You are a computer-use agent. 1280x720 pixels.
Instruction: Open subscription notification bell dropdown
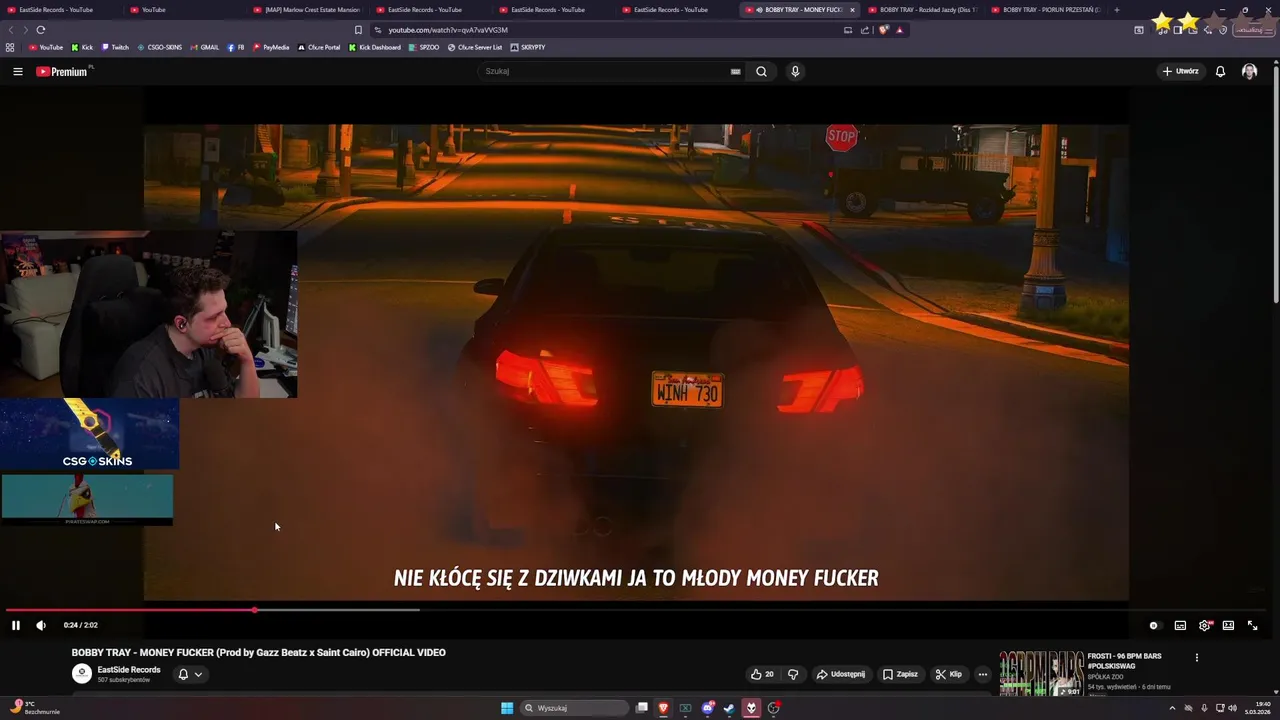tap(190, 674)
